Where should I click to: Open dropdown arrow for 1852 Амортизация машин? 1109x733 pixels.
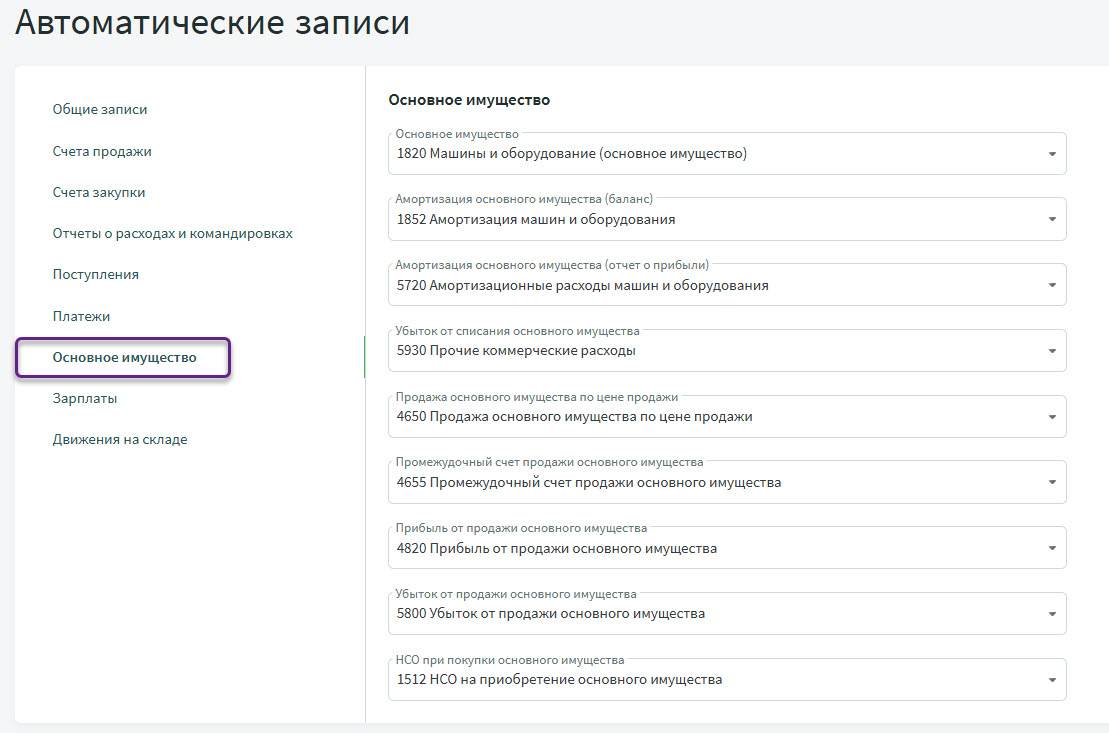tap(1052, 220)
